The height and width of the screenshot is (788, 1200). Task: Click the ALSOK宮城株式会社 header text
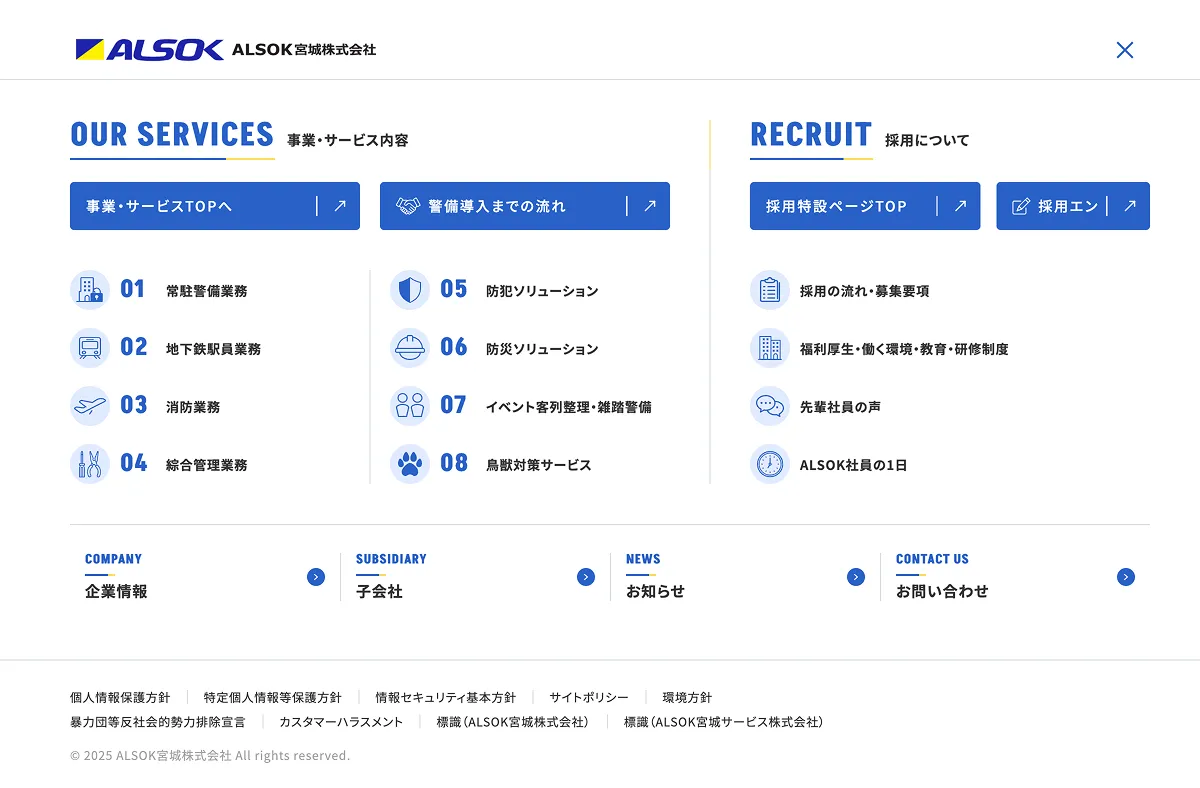[304, 49]
